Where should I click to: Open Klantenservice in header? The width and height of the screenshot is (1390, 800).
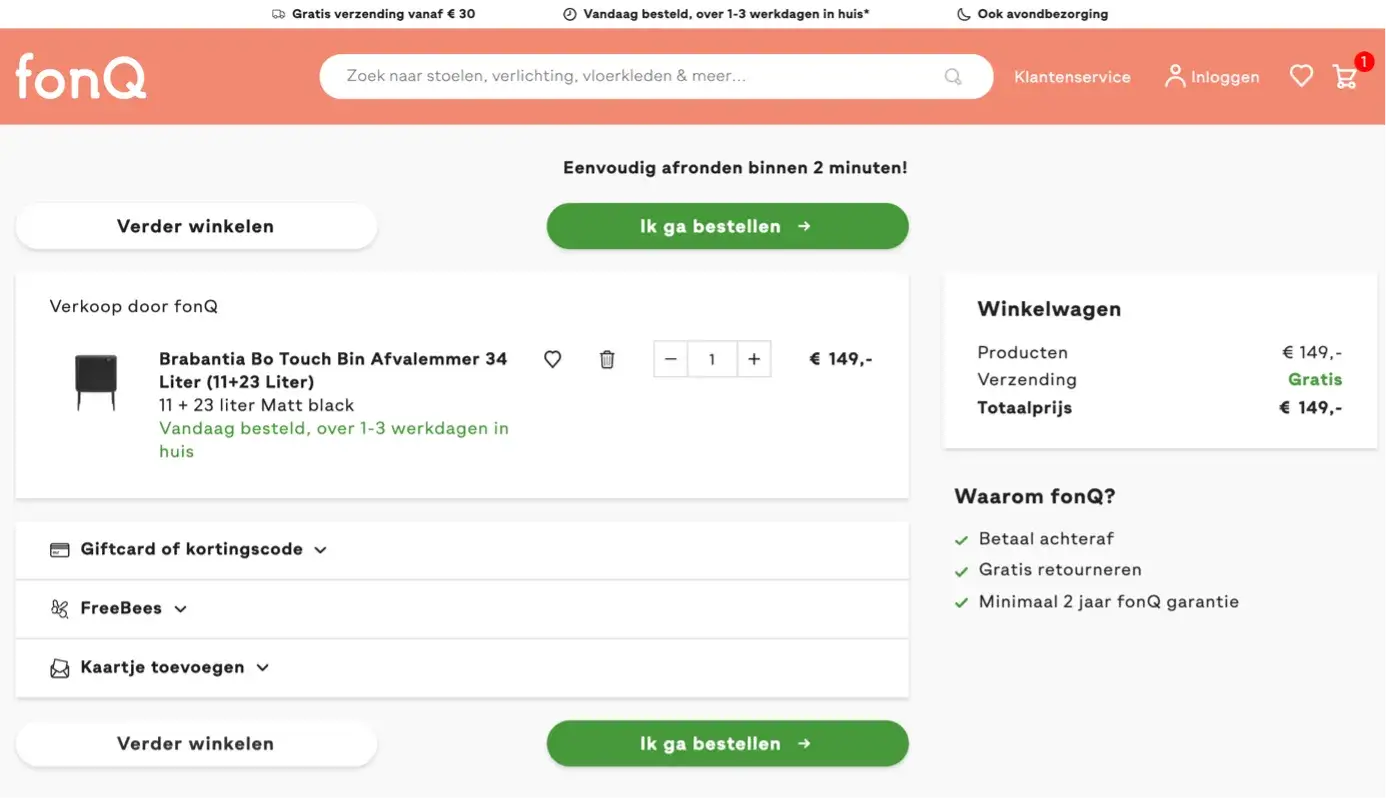click(x=1072, y=77)
